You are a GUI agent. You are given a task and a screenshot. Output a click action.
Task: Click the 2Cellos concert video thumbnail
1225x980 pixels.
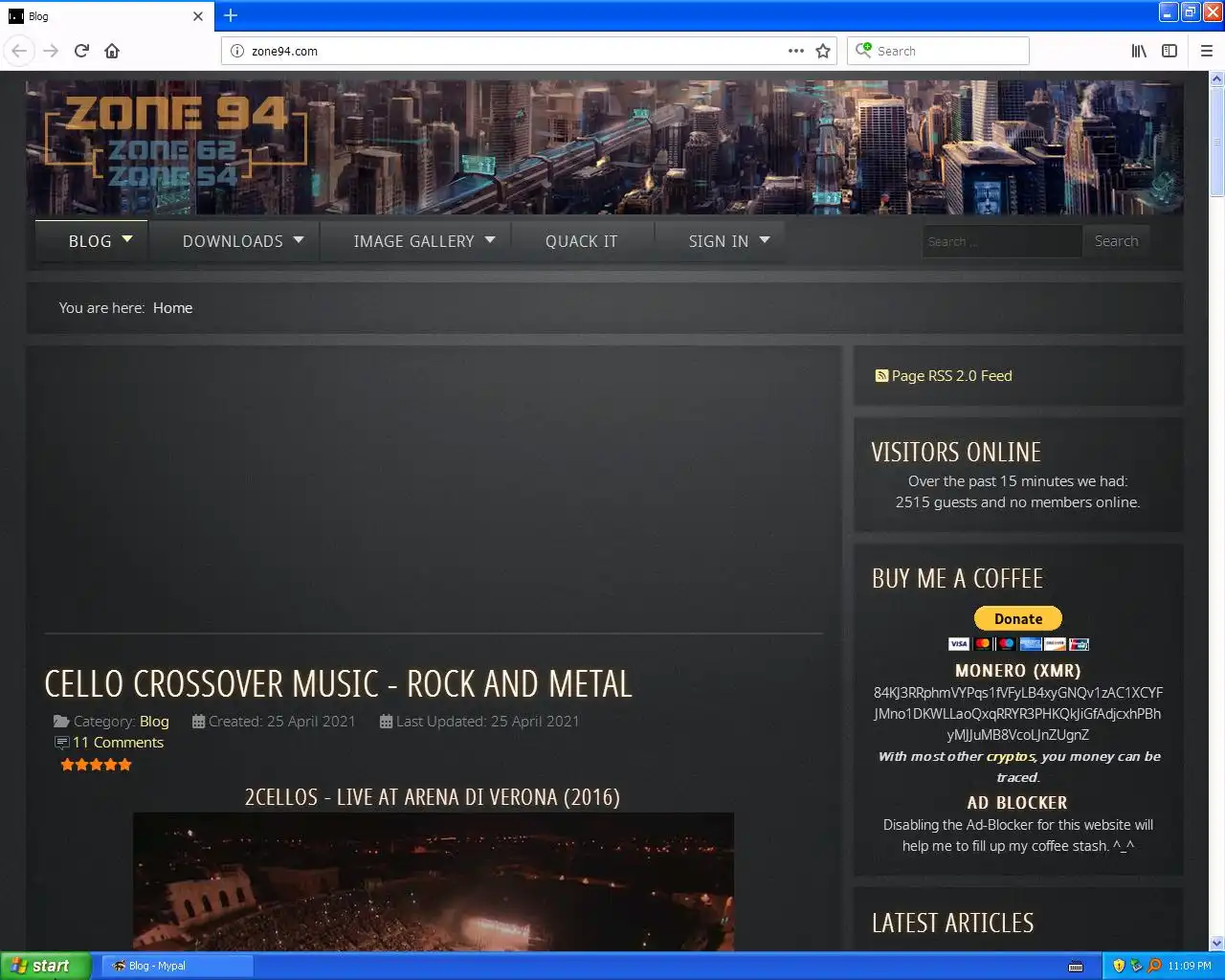point(433,881)
